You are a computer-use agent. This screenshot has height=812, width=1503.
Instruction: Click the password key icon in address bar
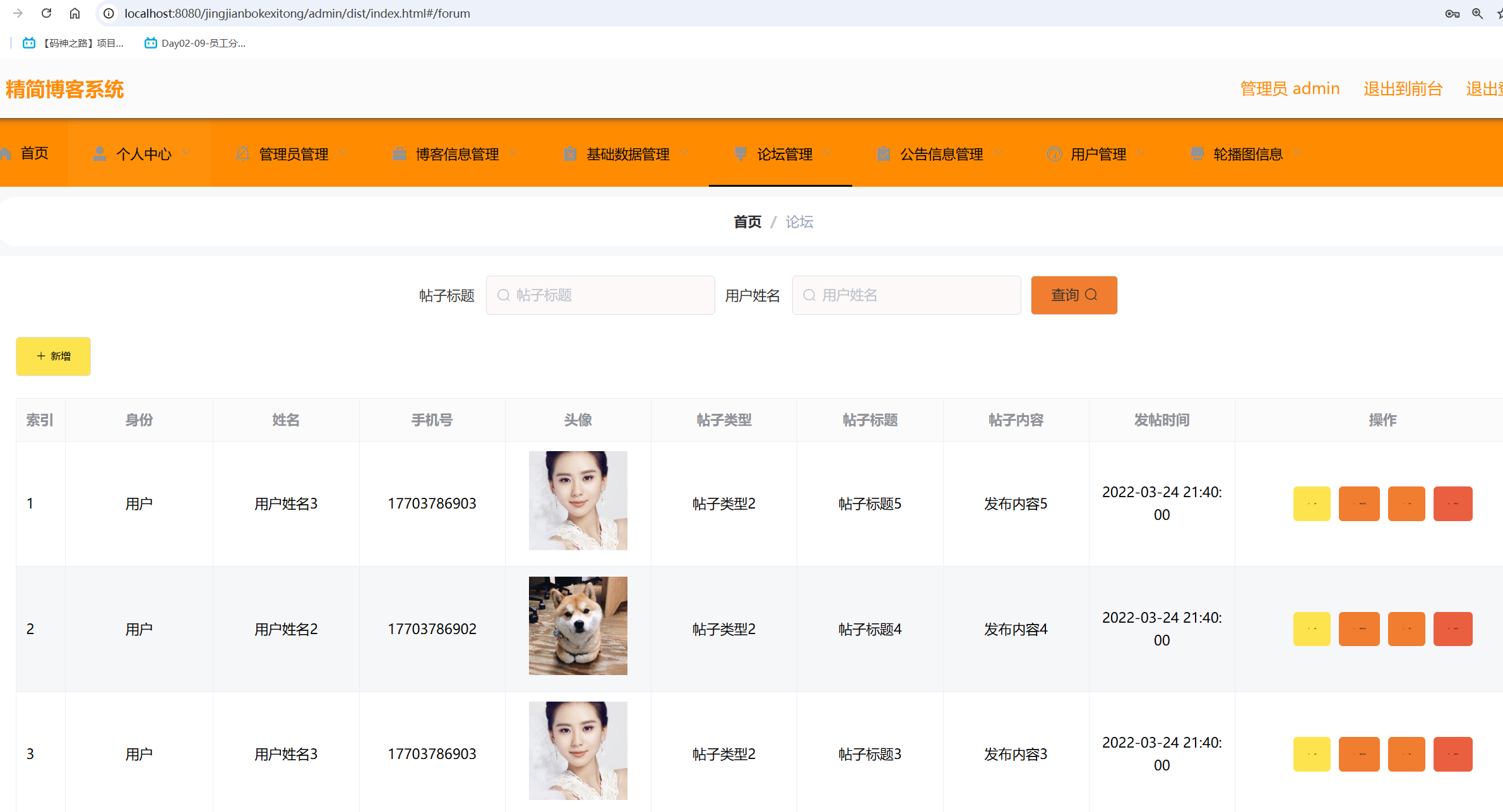1452,13
